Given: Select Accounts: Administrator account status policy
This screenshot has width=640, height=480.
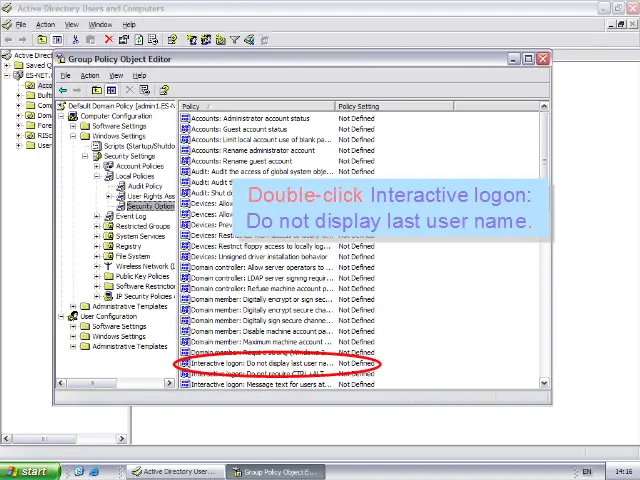Looking at the screenshot, I should [250, 118].
